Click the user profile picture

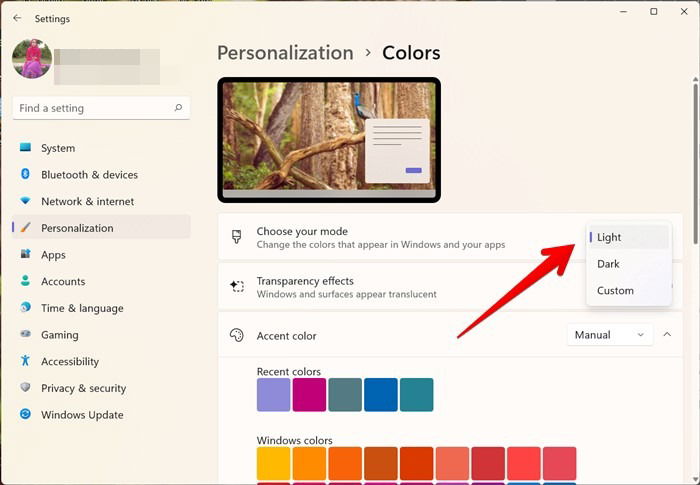(32, 59)
